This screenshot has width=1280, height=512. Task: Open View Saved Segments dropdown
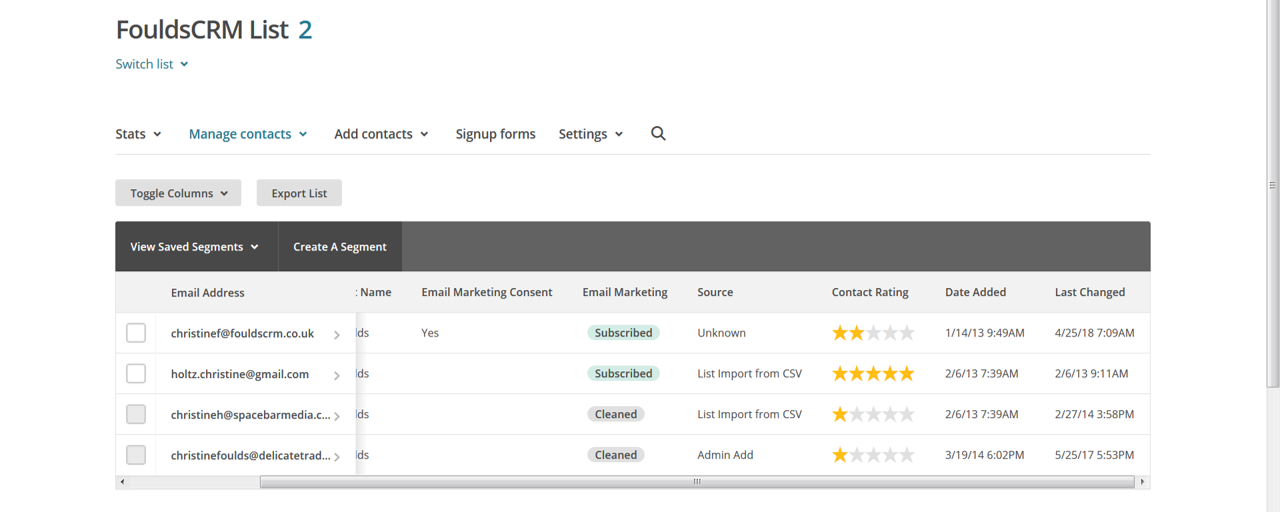(x=195, y=247)
